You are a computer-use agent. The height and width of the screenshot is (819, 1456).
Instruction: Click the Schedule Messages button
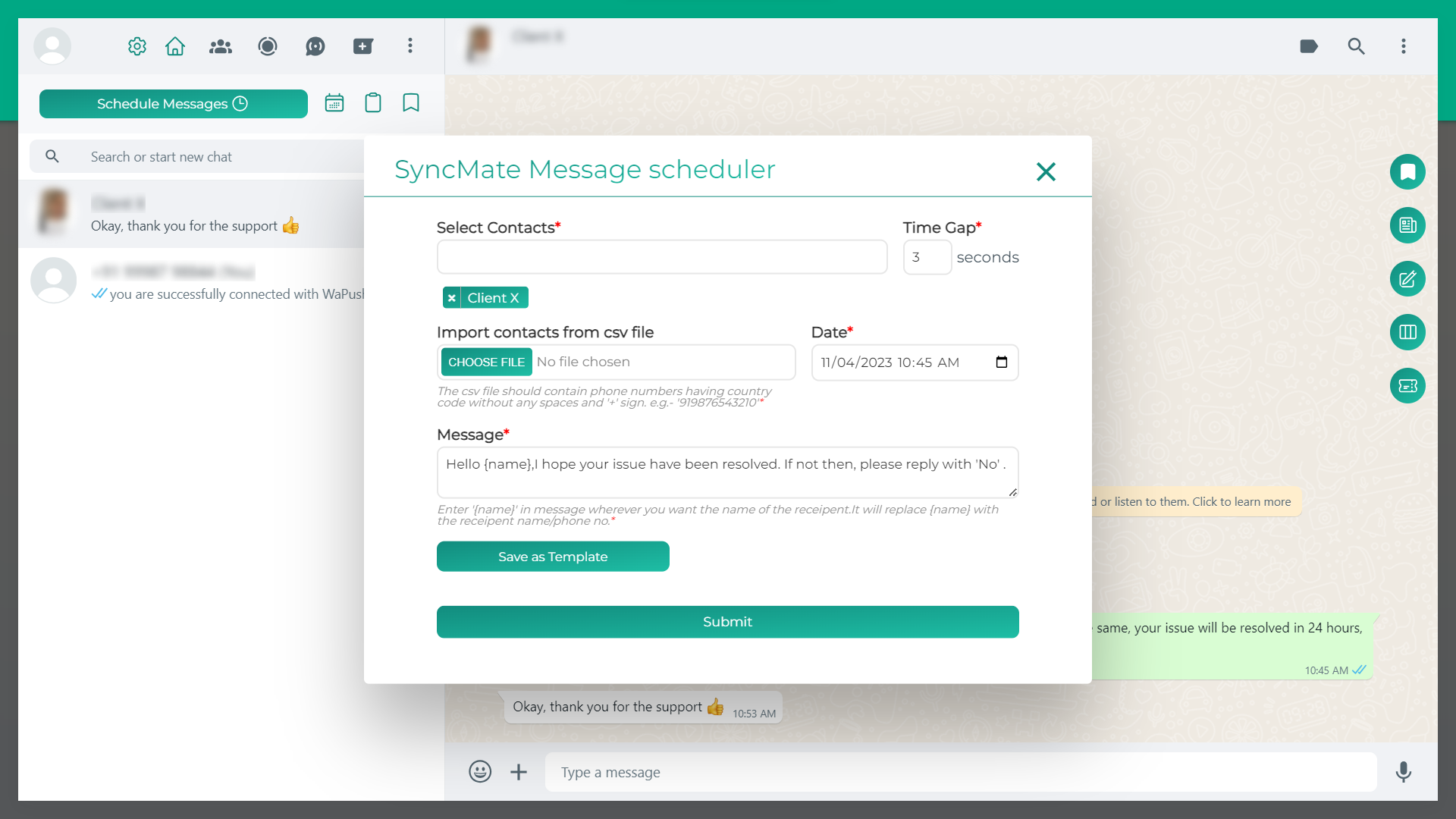174,104
